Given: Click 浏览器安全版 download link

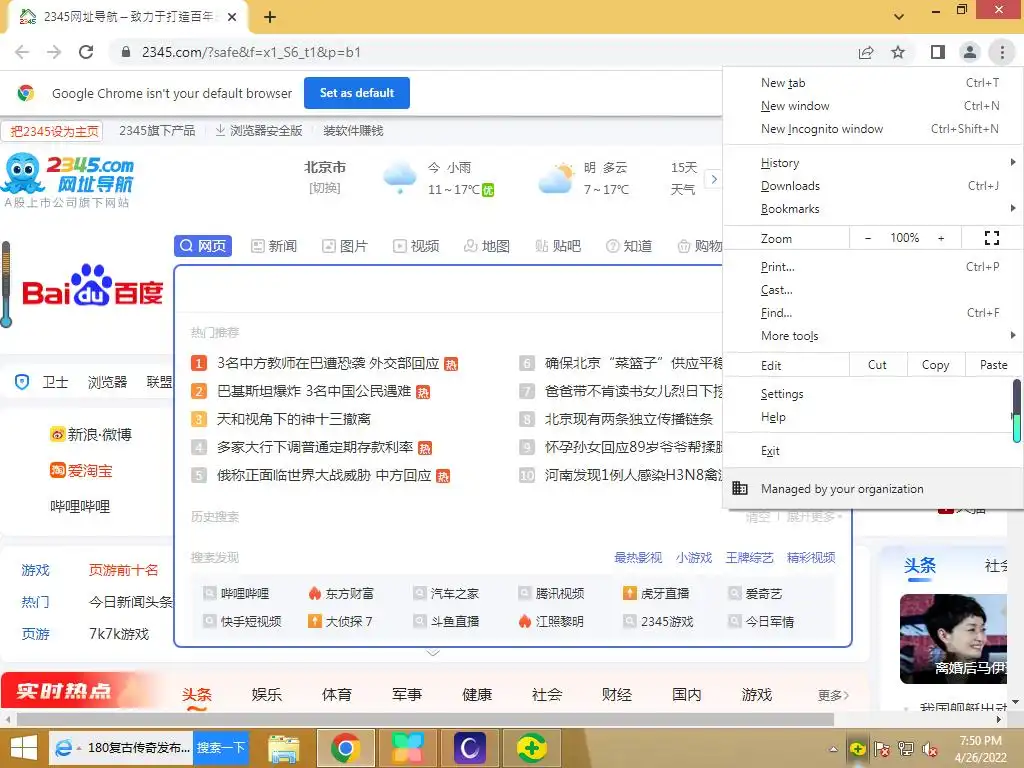Looking at the screenshot, I should [x=259, y=131].
